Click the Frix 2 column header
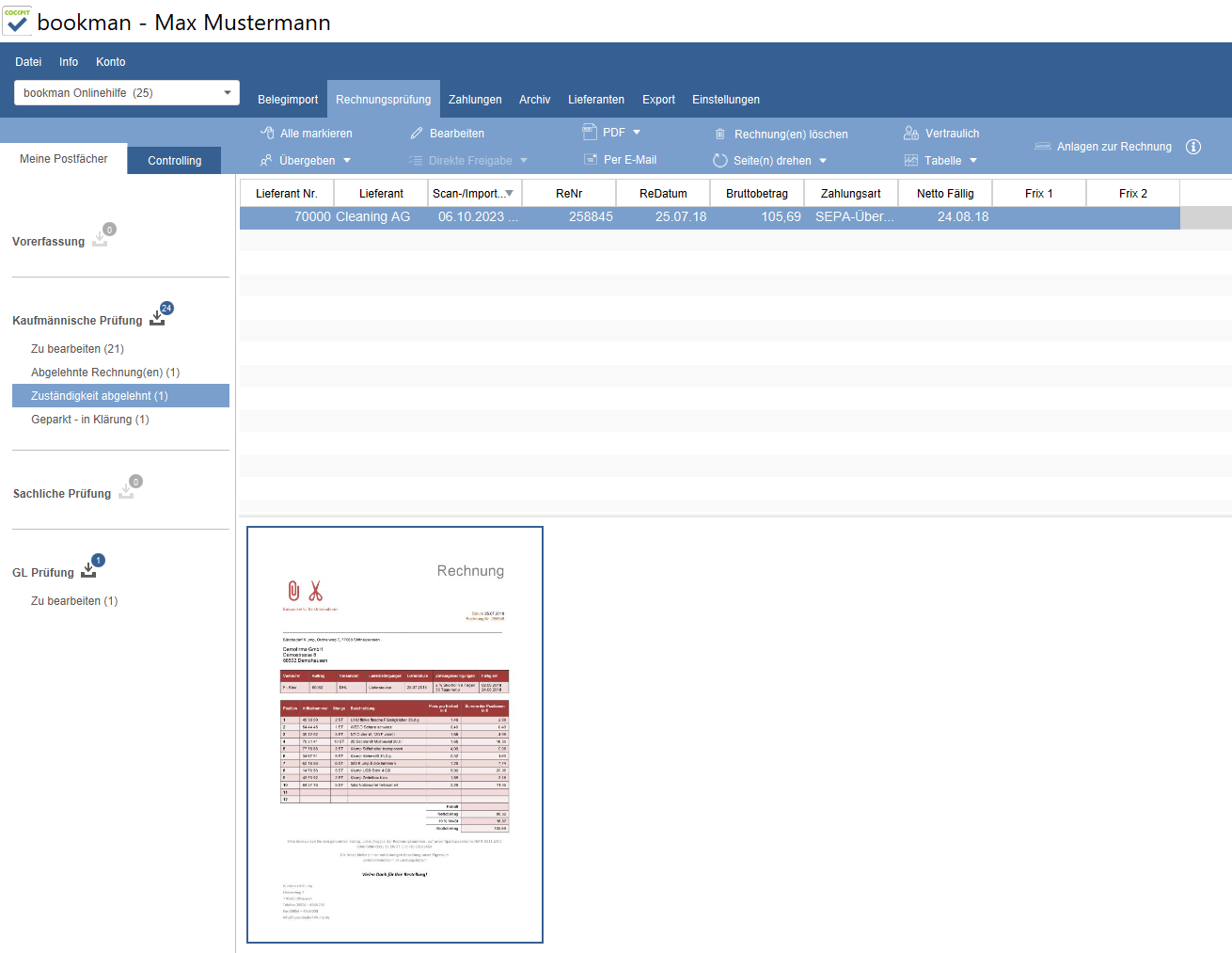 [x=1133, y=194]
